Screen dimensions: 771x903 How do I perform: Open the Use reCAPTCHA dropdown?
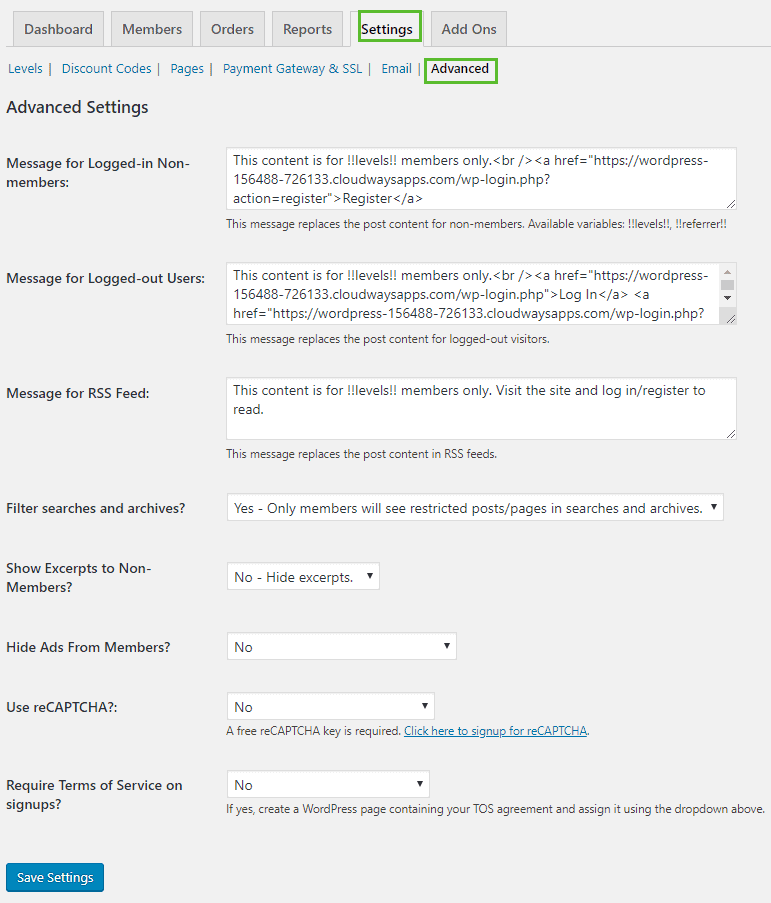pos(331,707)
